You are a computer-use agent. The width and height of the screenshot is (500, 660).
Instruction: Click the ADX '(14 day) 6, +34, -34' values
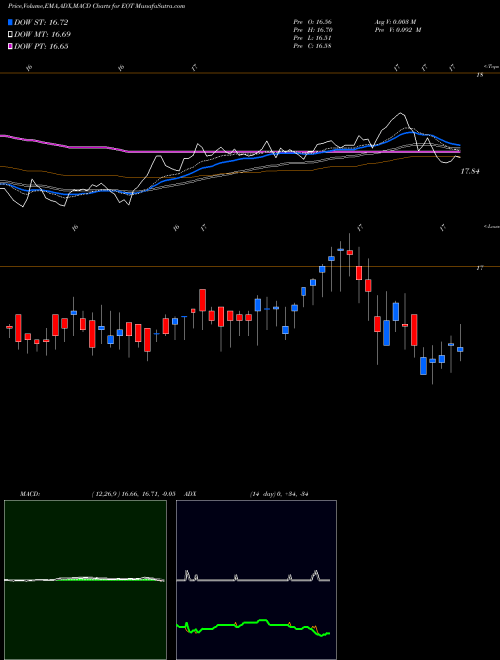pyautogui.click(x=279, y=494)
